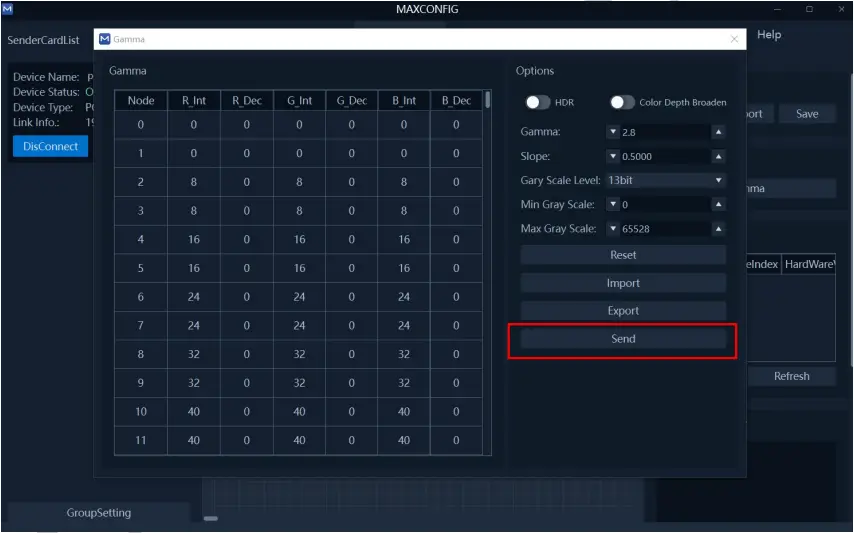
Task: Decrease Min Gray Scale value
Action: [x=613, y=204]
